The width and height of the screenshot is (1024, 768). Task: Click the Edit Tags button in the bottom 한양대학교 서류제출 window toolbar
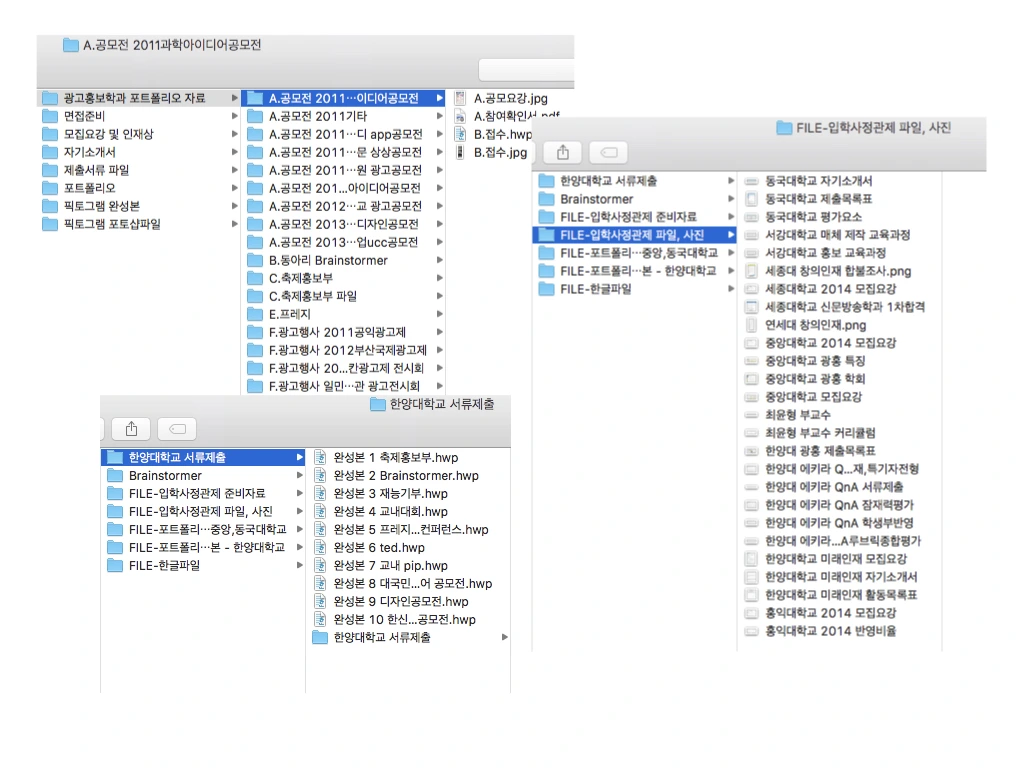point(177,428)
